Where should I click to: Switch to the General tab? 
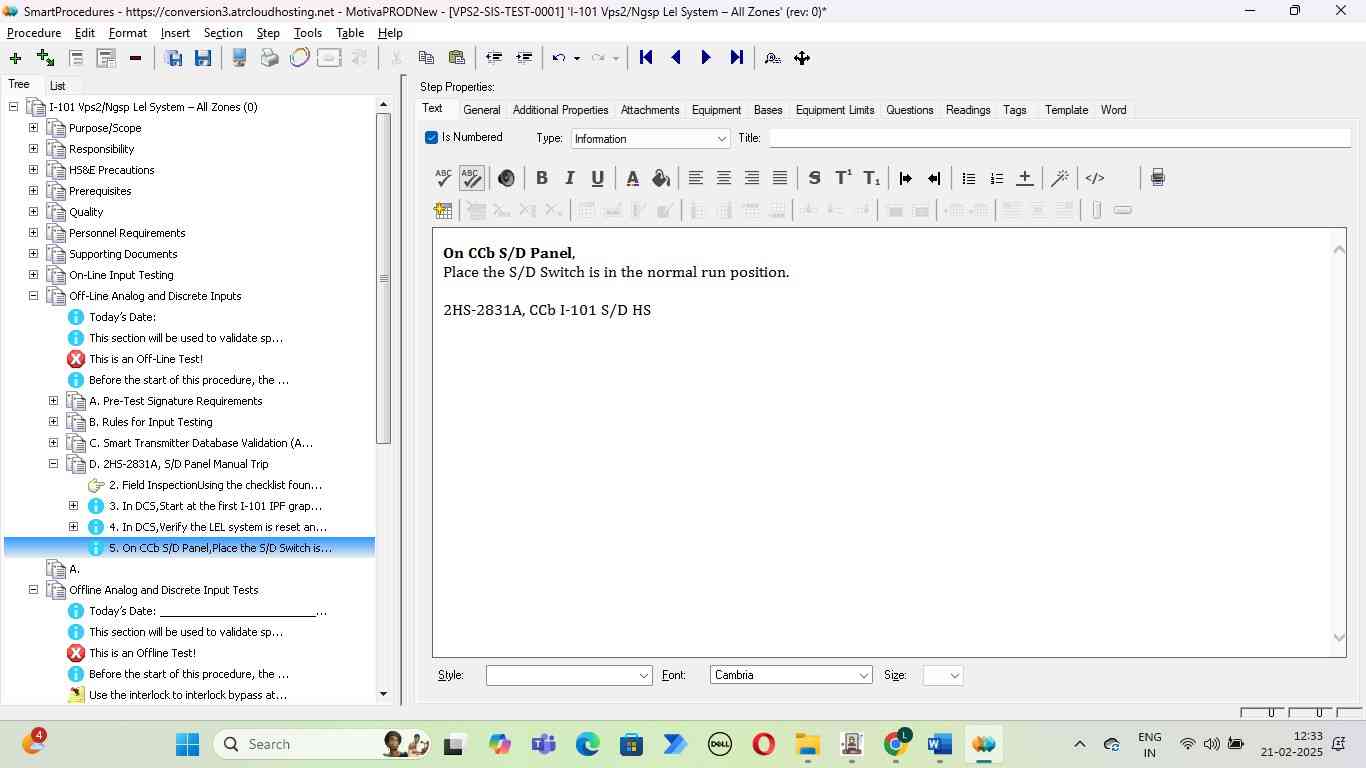481,110
